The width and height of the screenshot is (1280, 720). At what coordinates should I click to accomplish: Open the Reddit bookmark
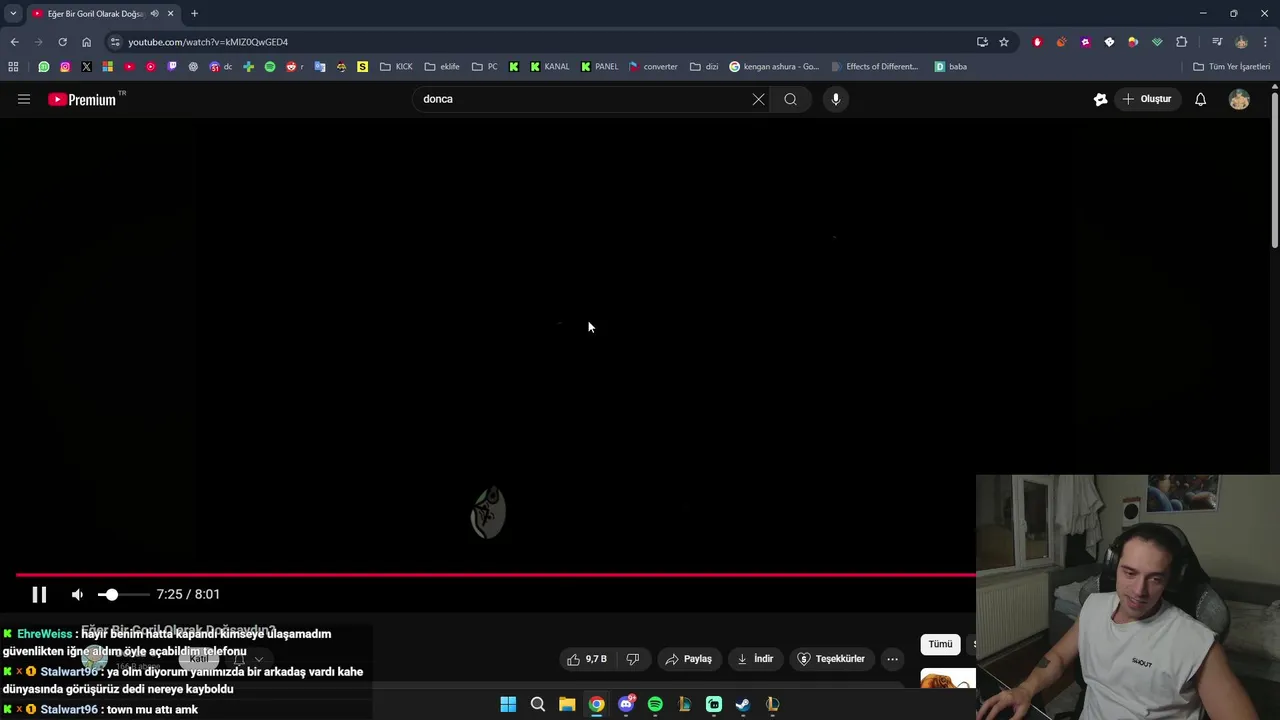(293, 67)
